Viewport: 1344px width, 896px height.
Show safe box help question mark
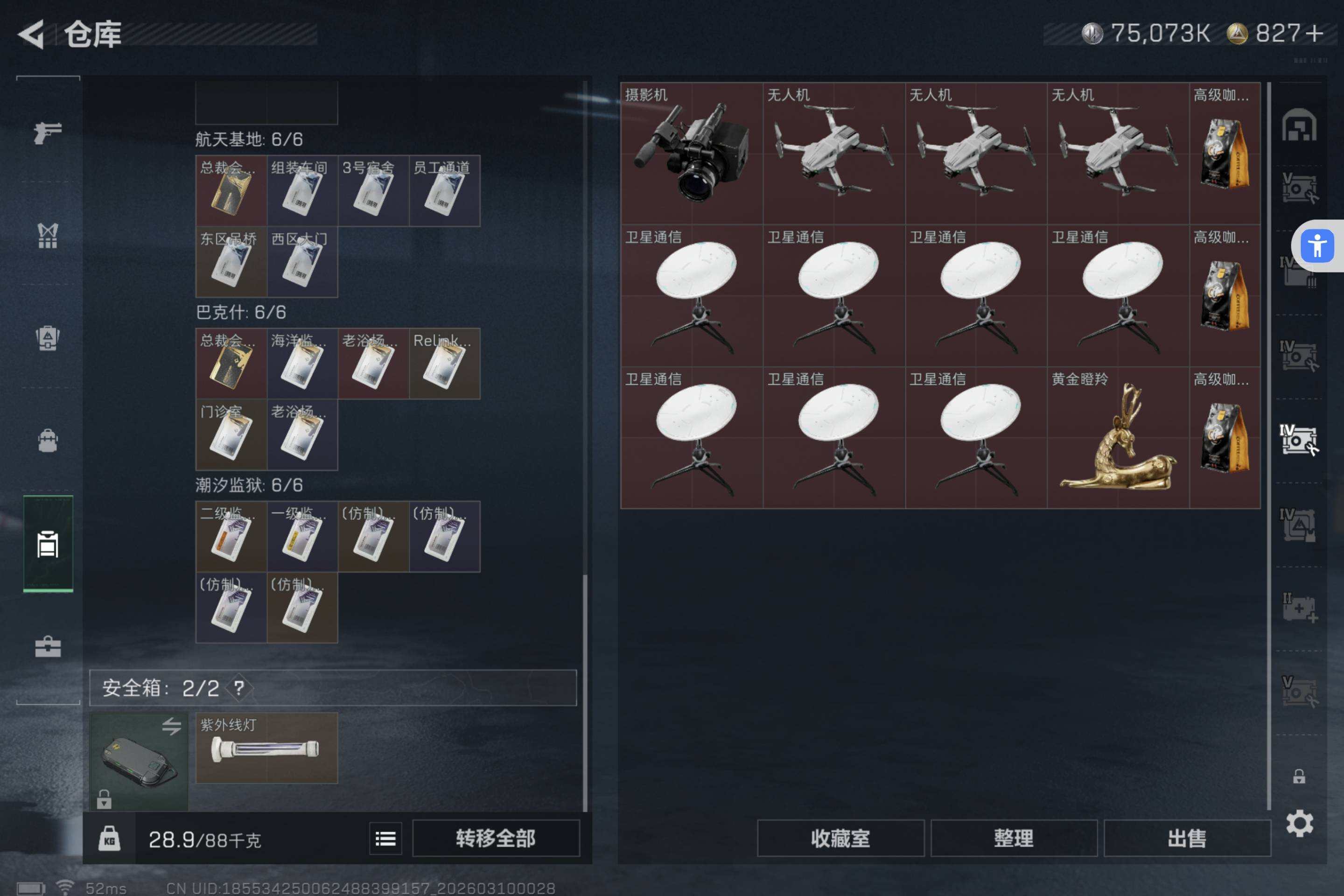point(239,687)
